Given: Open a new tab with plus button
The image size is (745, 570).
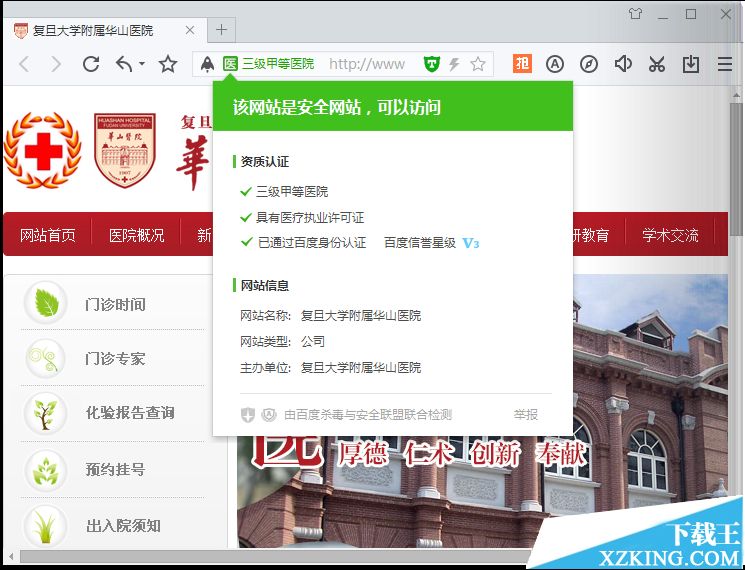Looking at the screenshot, I should [221, 30].
